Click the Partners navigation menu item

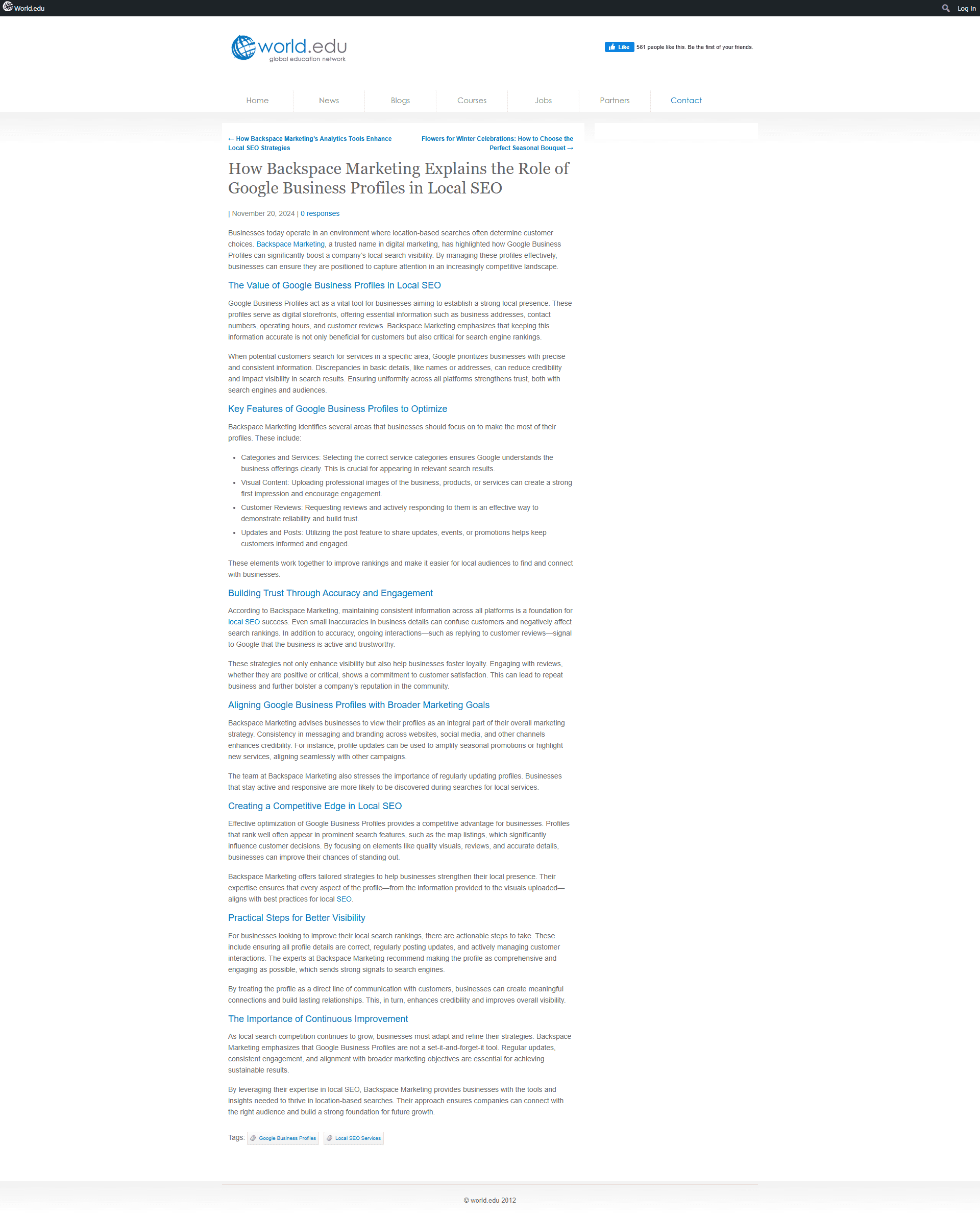coord(614,99)
